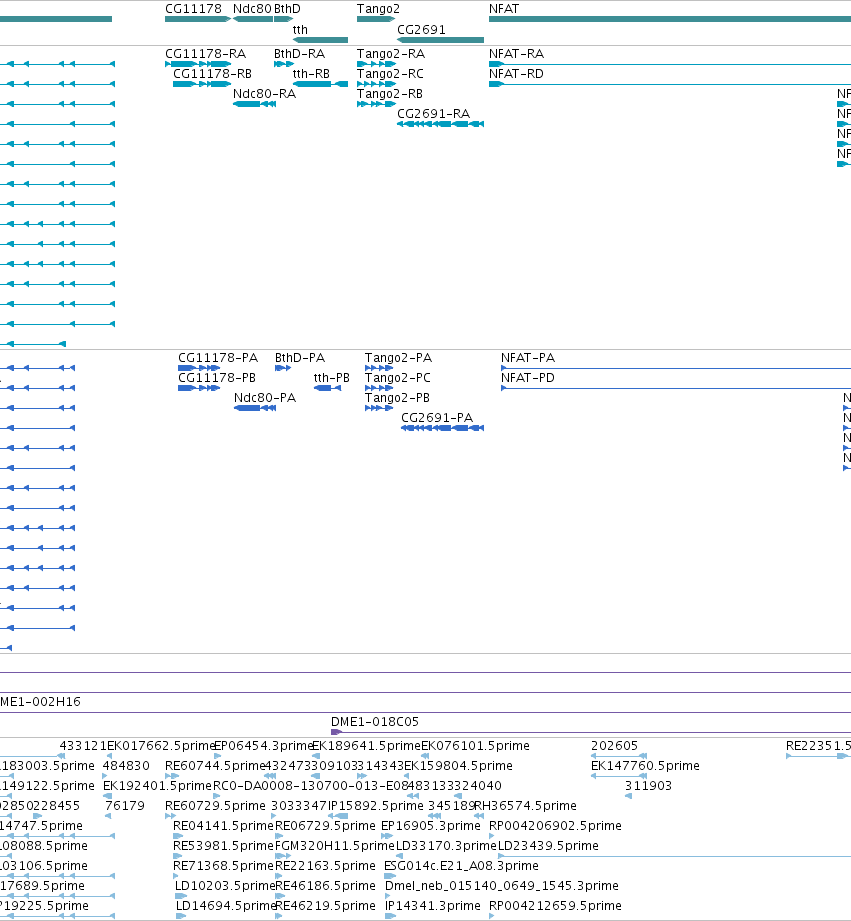Select the CG11178-PB protein label
Viewport: 851px width, 921px height.
[x=217, y=378]
